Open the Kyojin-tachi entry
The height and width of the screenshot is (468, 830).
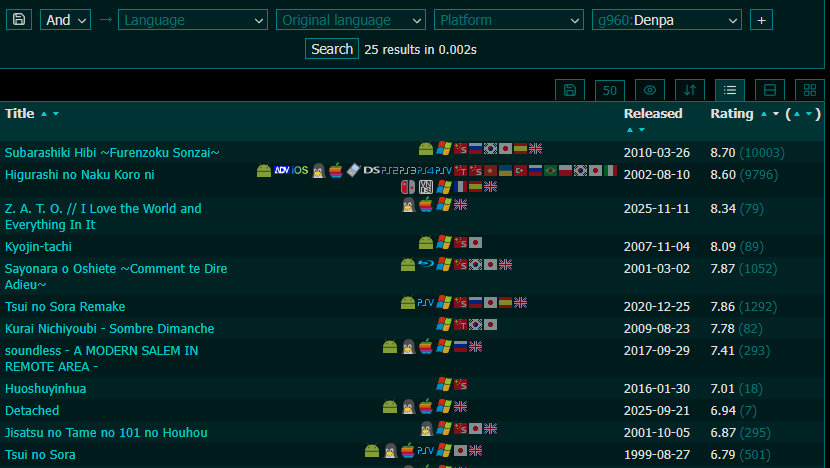point(38,247)
